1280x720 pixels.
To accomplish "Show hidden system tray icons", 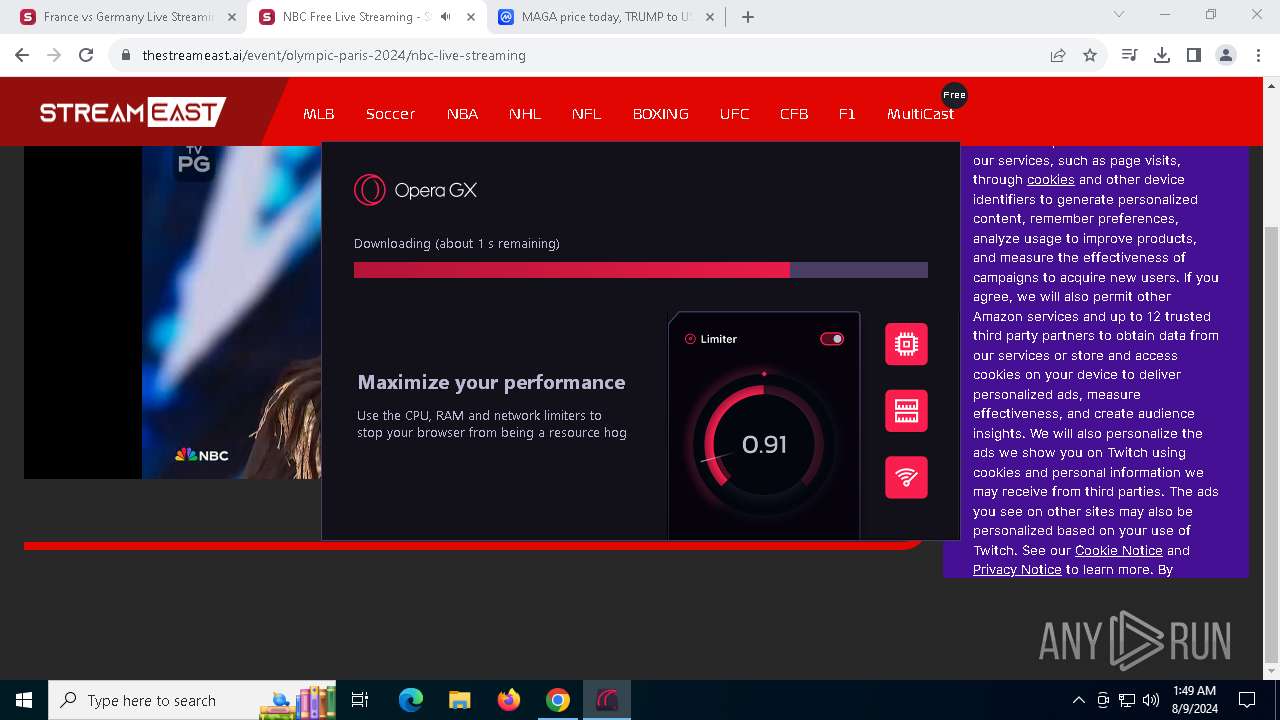I will coord(1078,700).
